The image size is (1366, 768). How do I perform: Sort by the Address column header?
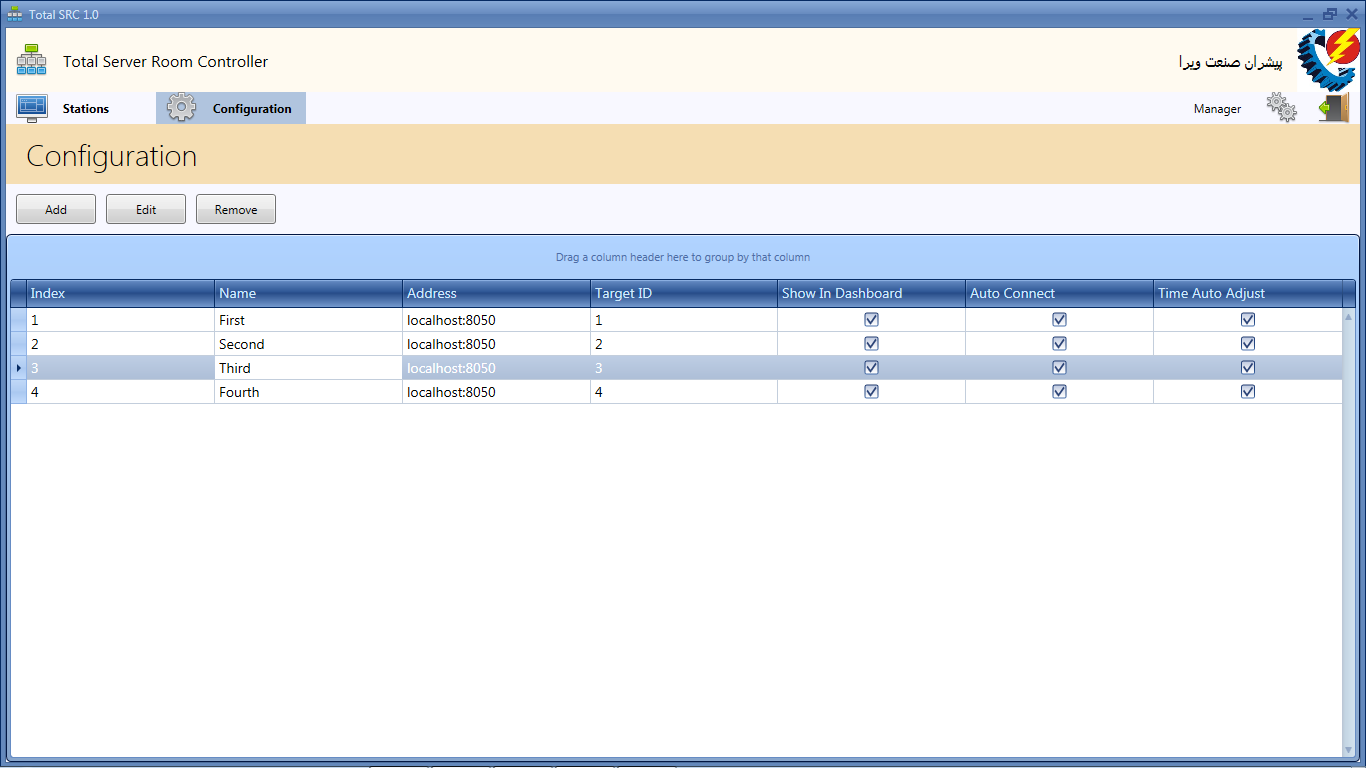tap(496, 293)
